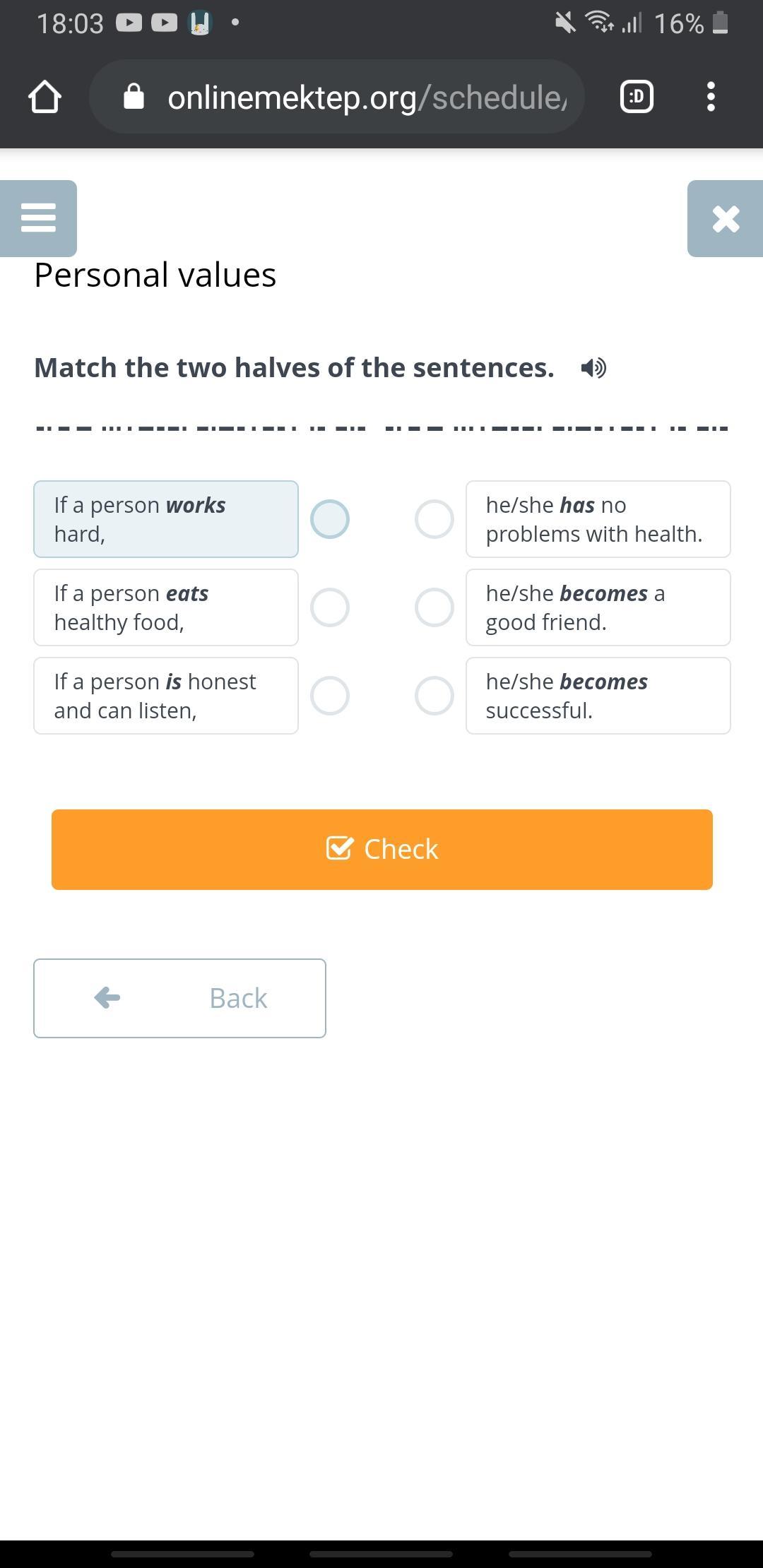The image size is (763, 1568).
Task: Open the browser tab switcher
Action: [637, 97]
